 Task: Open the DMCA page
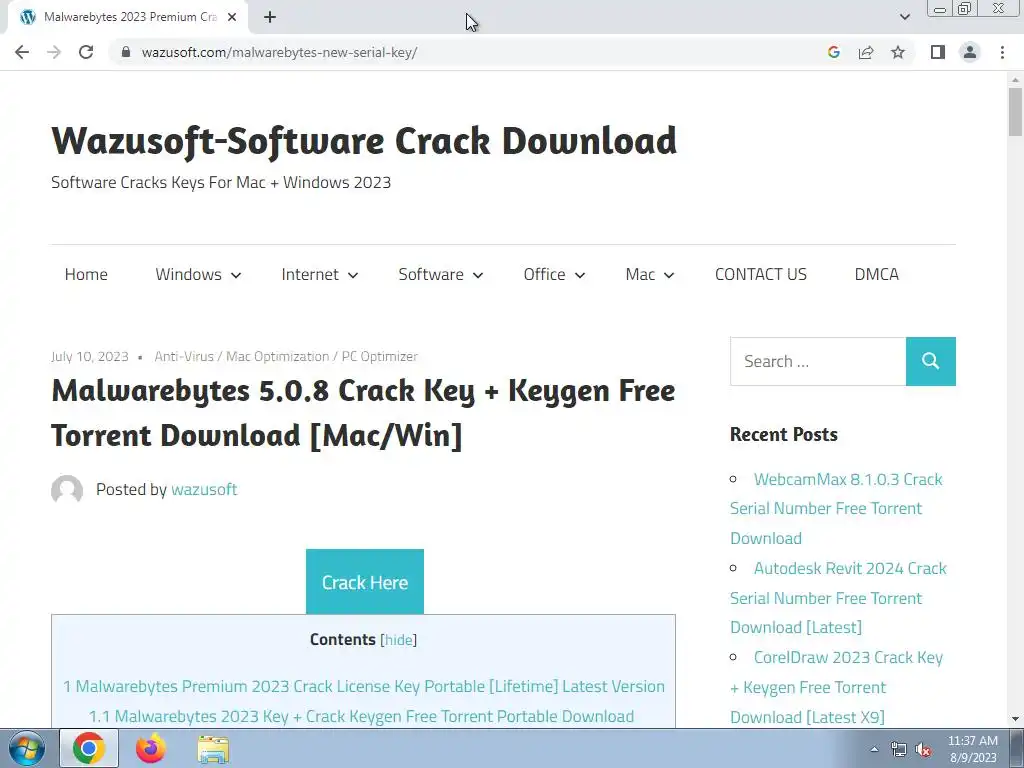click(x=876, y=274)
